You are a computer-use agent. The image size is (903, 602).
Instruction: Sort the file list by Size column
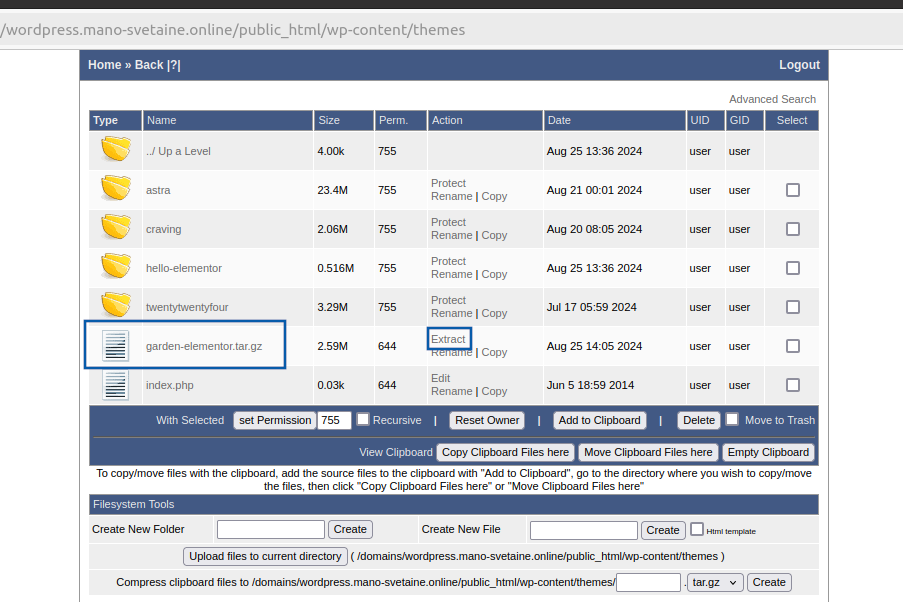tap(329, 120)
